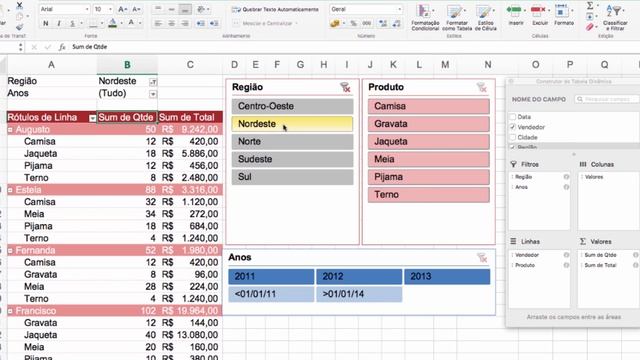Apply thousands separator 000 style
The image size is (640, 360).
pos(367,24)
